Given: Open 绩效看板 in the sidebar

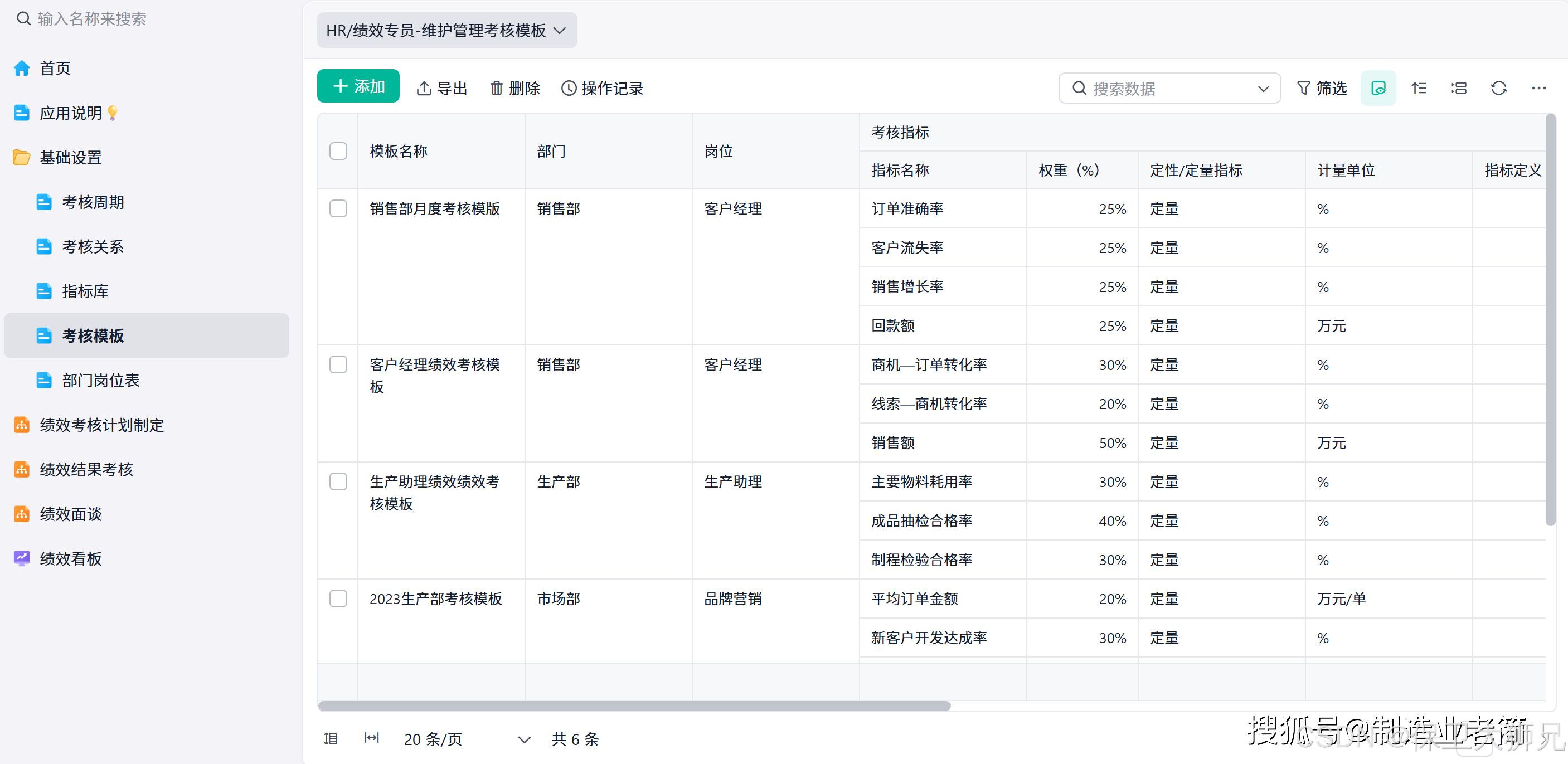Looking at the screenshot, I should (146, 559).
